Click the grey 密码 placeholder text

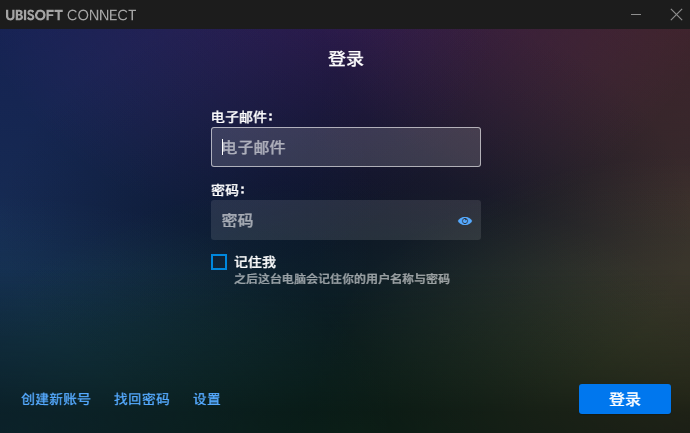coord(238,221)
